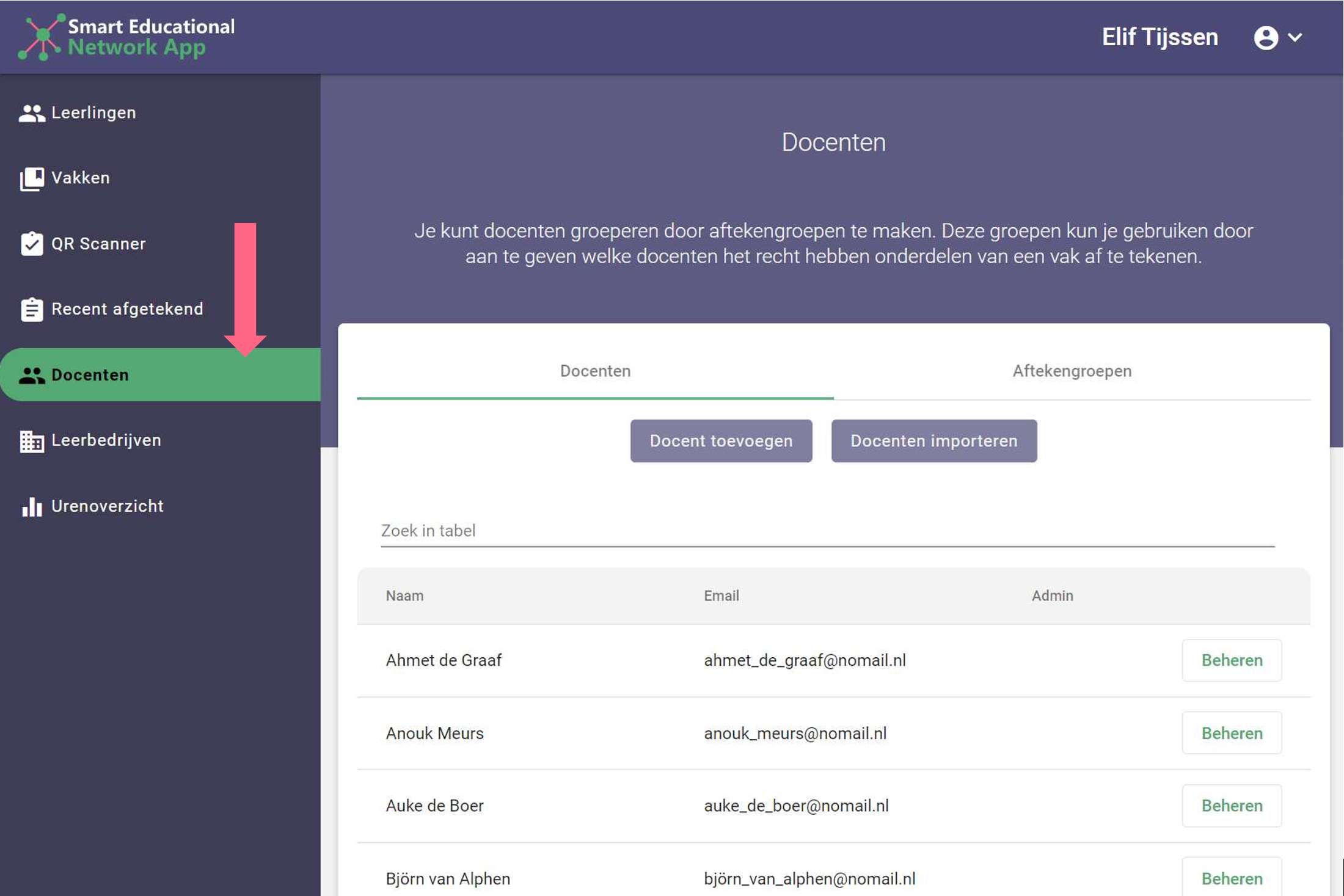
Task: Click the Docent toevoegen button
Action: [721, 441]
